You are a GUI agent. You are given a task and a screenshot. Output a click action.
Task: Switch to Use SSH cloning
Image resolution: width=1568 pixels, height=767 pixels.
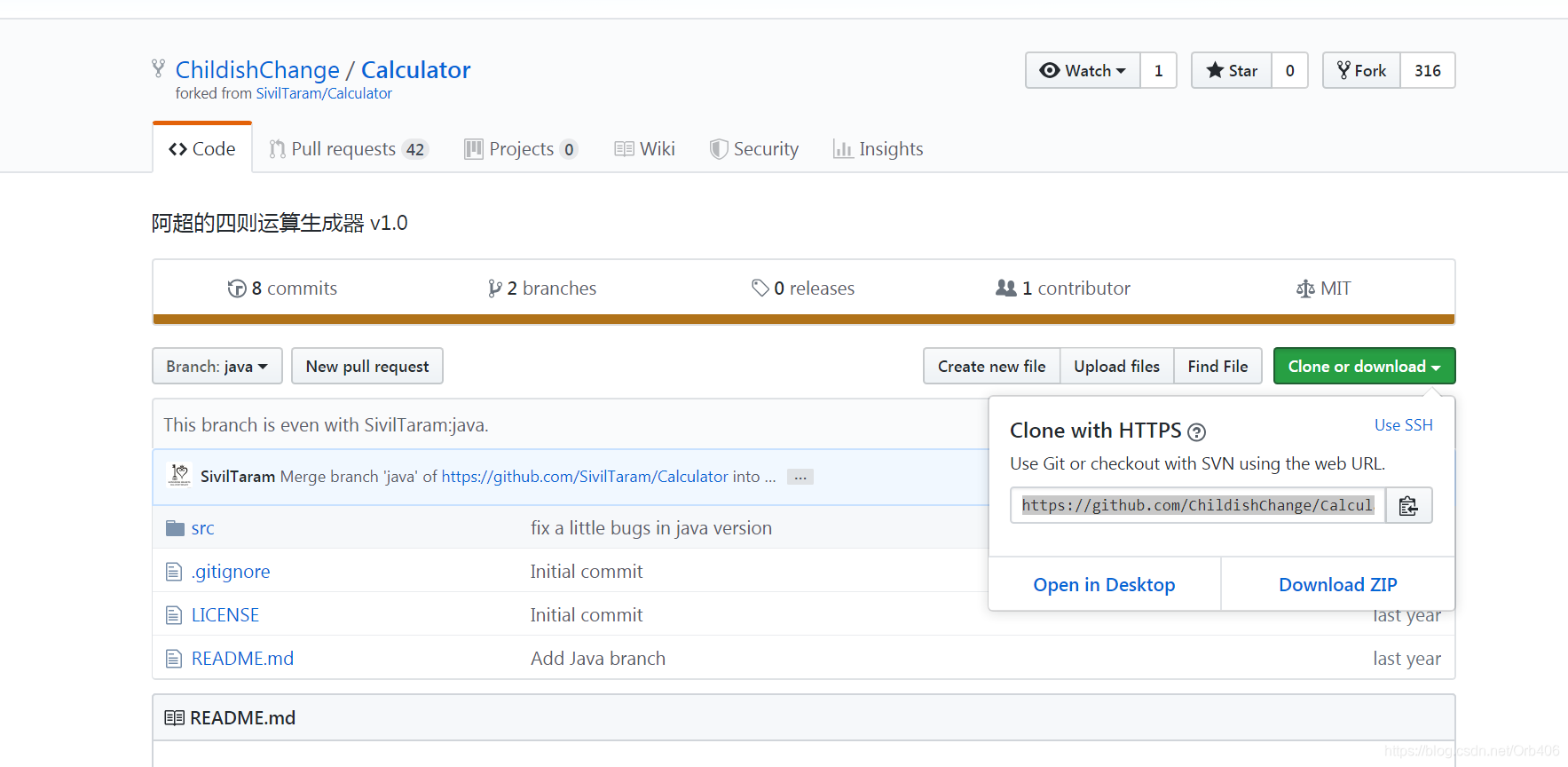click(x=1403, y=425)
